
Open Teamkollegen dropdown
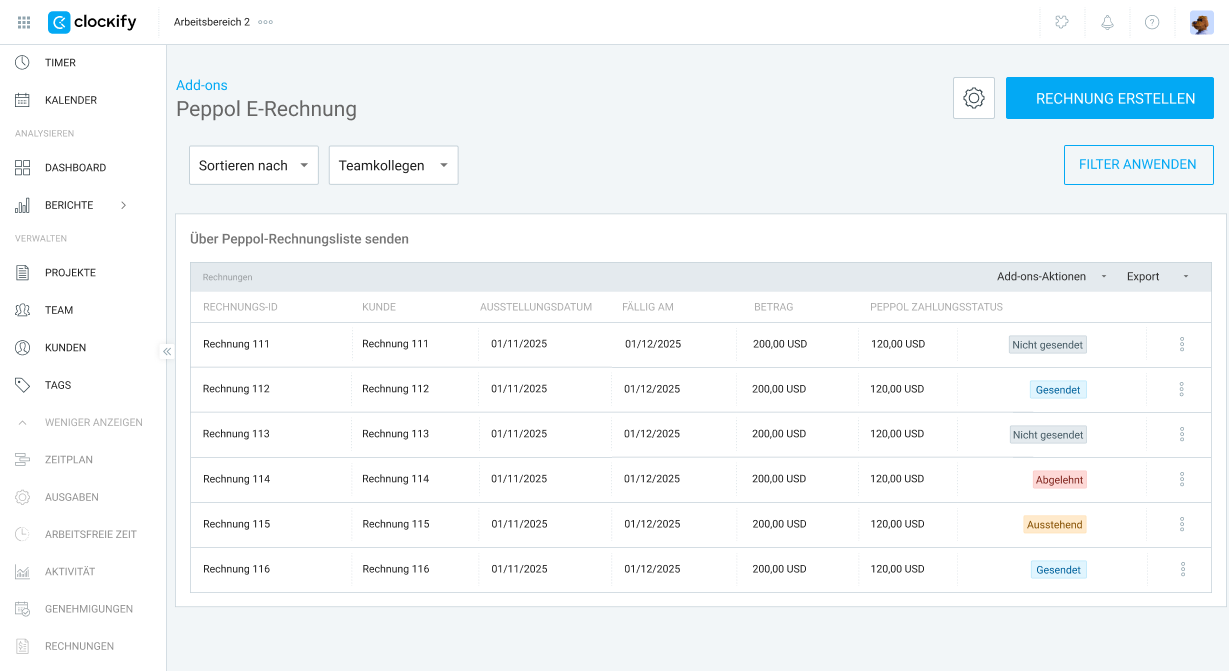394,166
